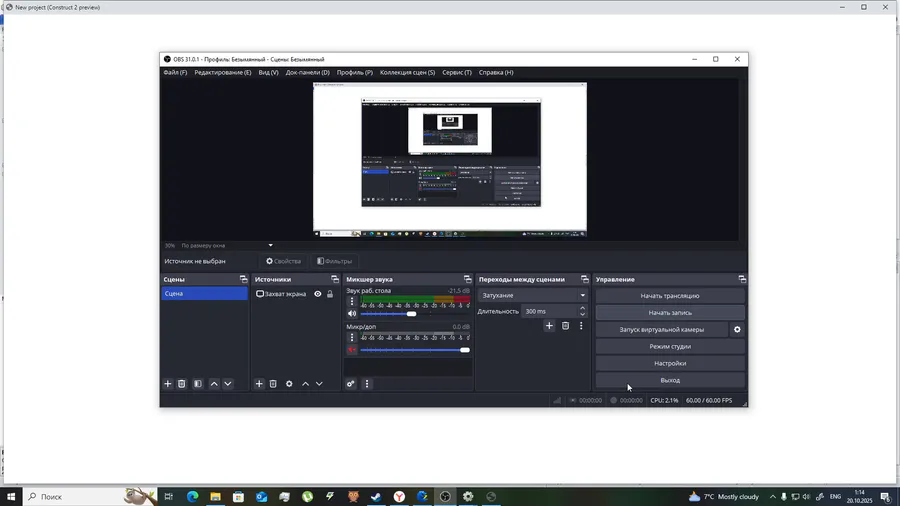Open Настройки button in Управление

670,363
